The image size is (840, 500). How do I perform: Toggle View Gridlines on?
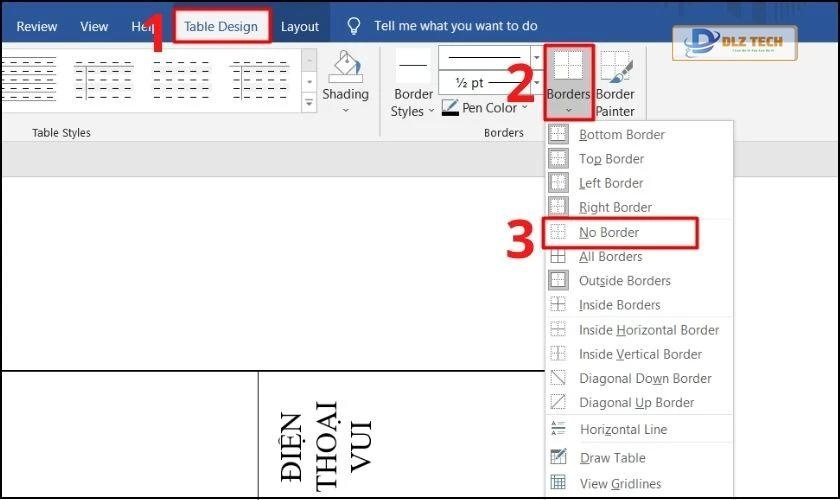click(x=619, y=483)
